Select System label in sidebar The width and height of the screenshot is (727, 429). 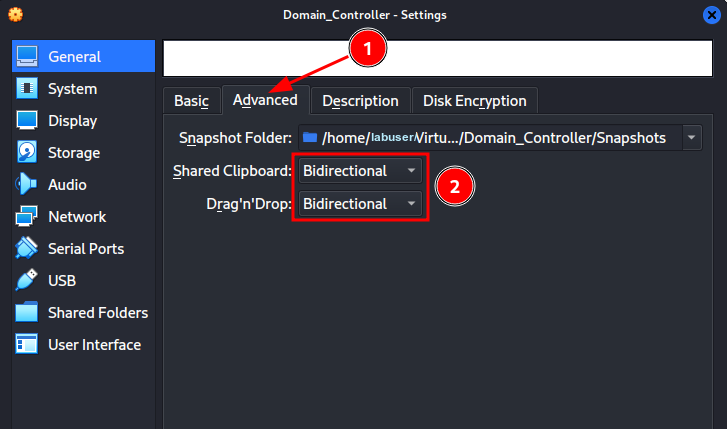pos(73,89)
